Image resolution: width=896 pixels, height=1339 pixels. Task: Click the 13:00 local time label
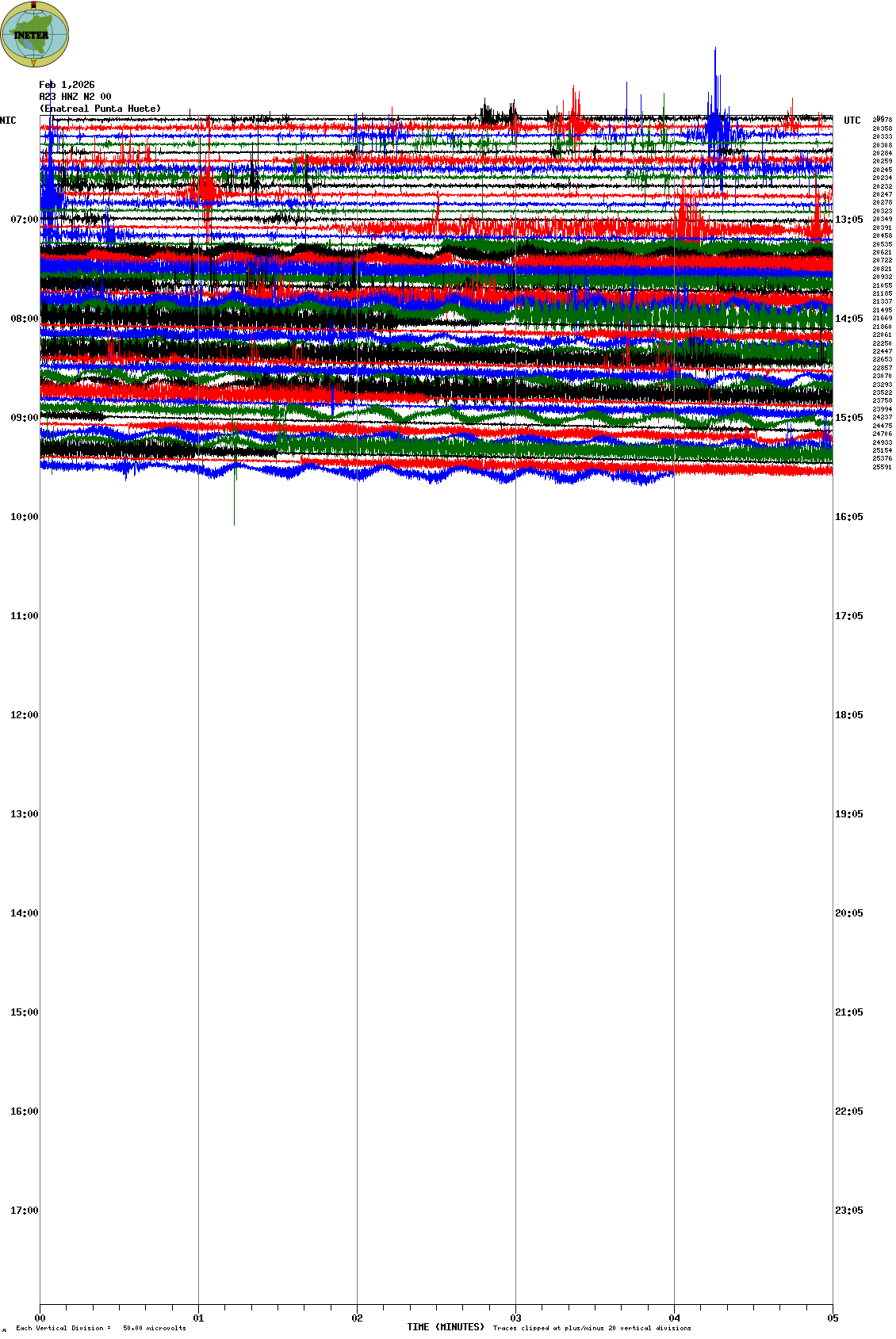tap(25, 814)
